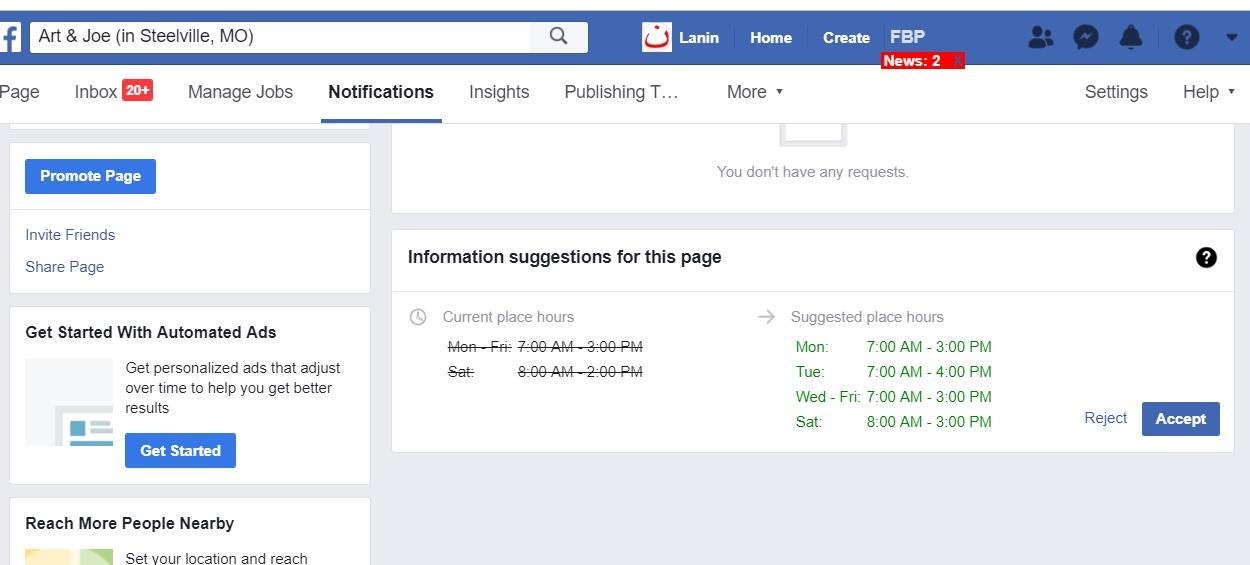This screenshot has width=1250, height=565.
Task: Click Information suggestions for this page heading
Action: point(564,257)
